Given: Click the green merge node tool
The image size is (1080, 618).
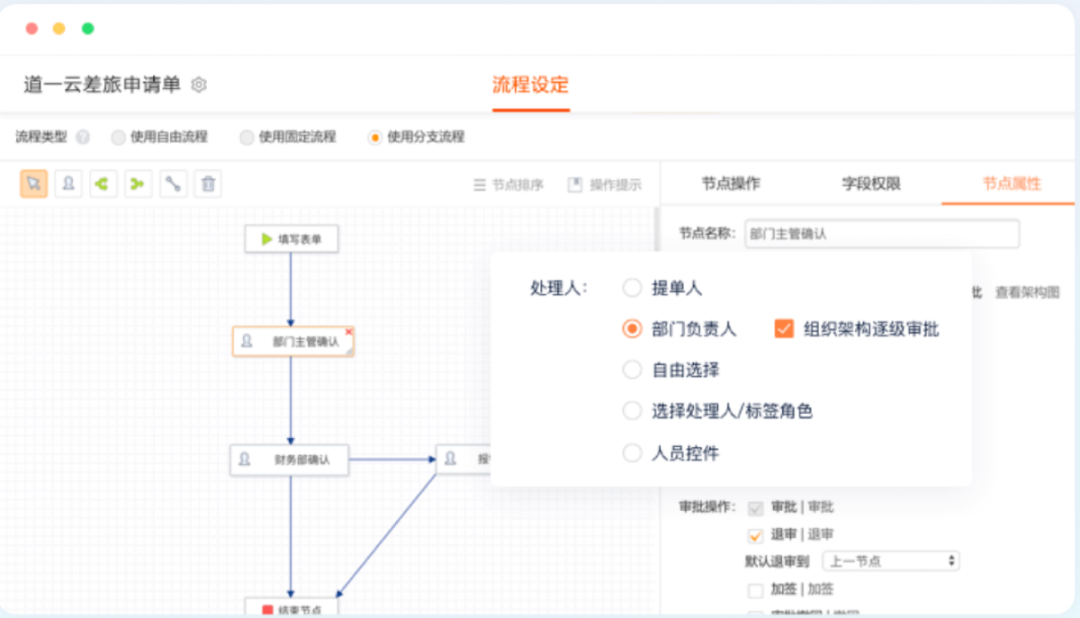Looking at the screenshot, I should click(x=138, y=184).
